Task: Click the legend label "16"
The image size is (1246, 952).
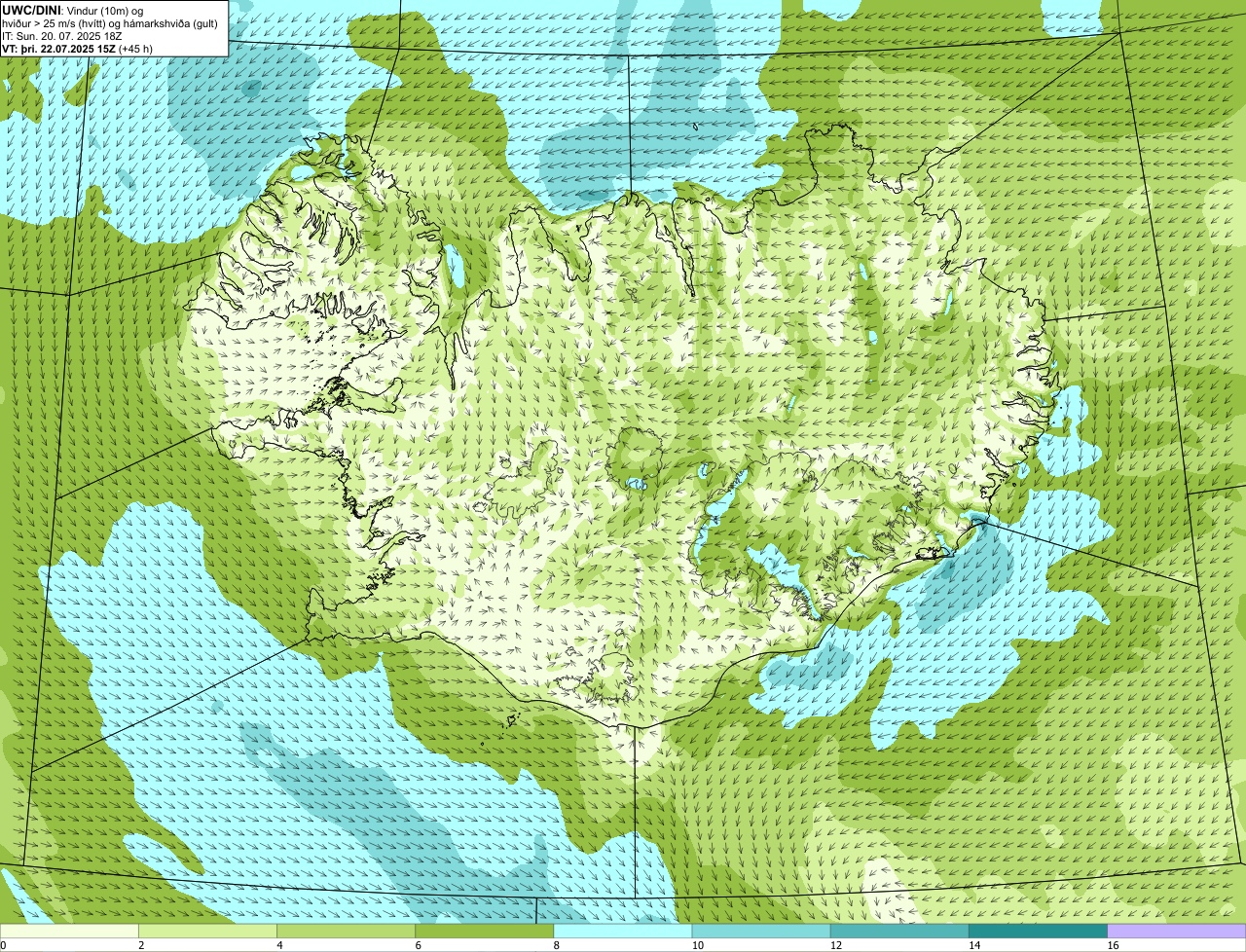Action: coord(1113,945)
